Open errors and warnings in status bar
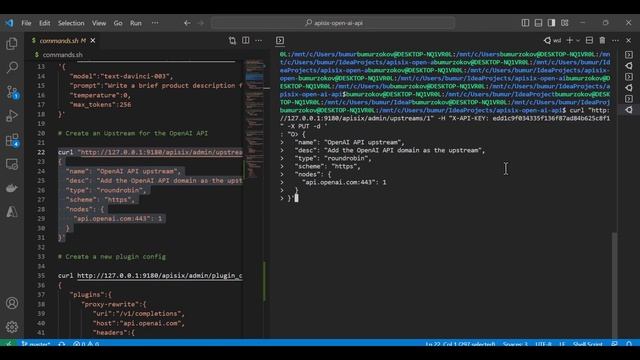 coord(86,344)
